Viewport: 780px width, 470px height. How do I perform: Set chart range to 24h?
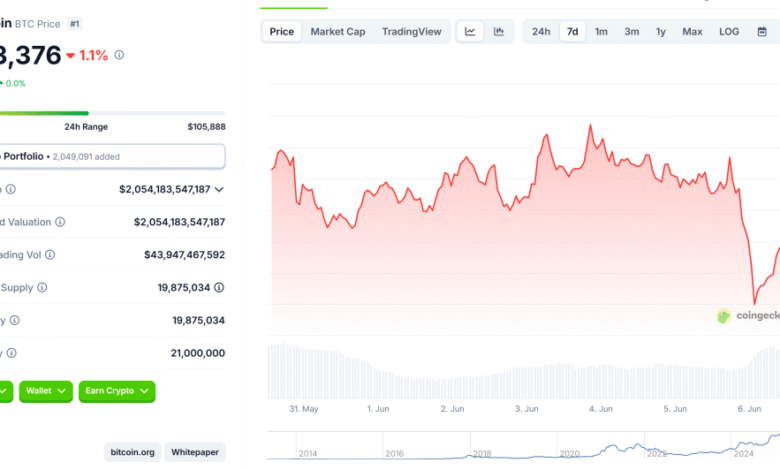point(541,32)
